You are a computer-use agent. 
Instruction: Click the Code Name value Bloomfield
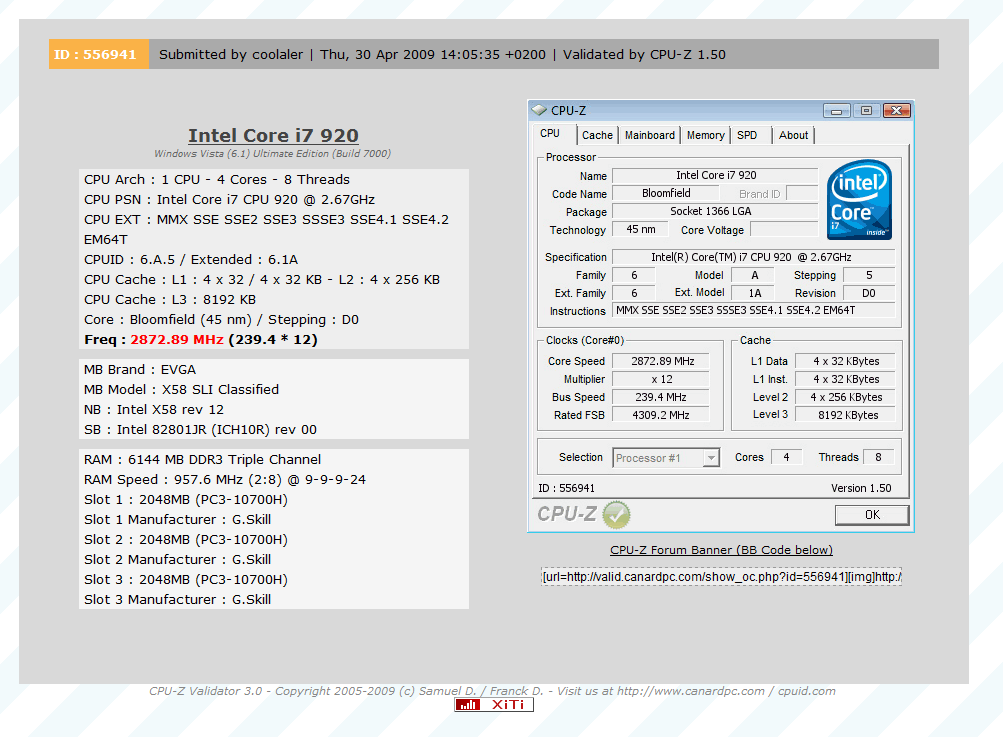666,193
